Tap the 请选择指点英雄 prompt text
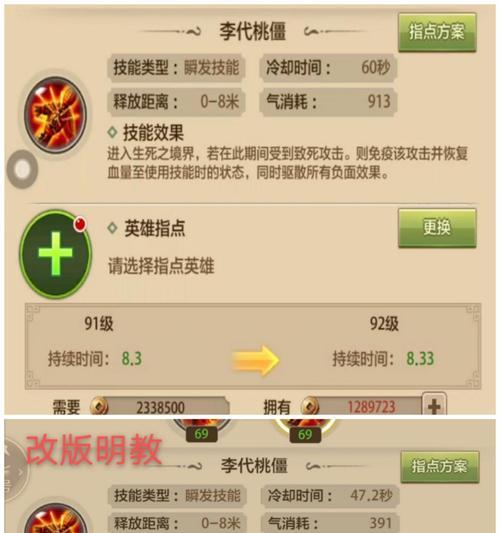The width and height of the screenshot is (500, 533). pyautogui.click(x=161, y=266)
